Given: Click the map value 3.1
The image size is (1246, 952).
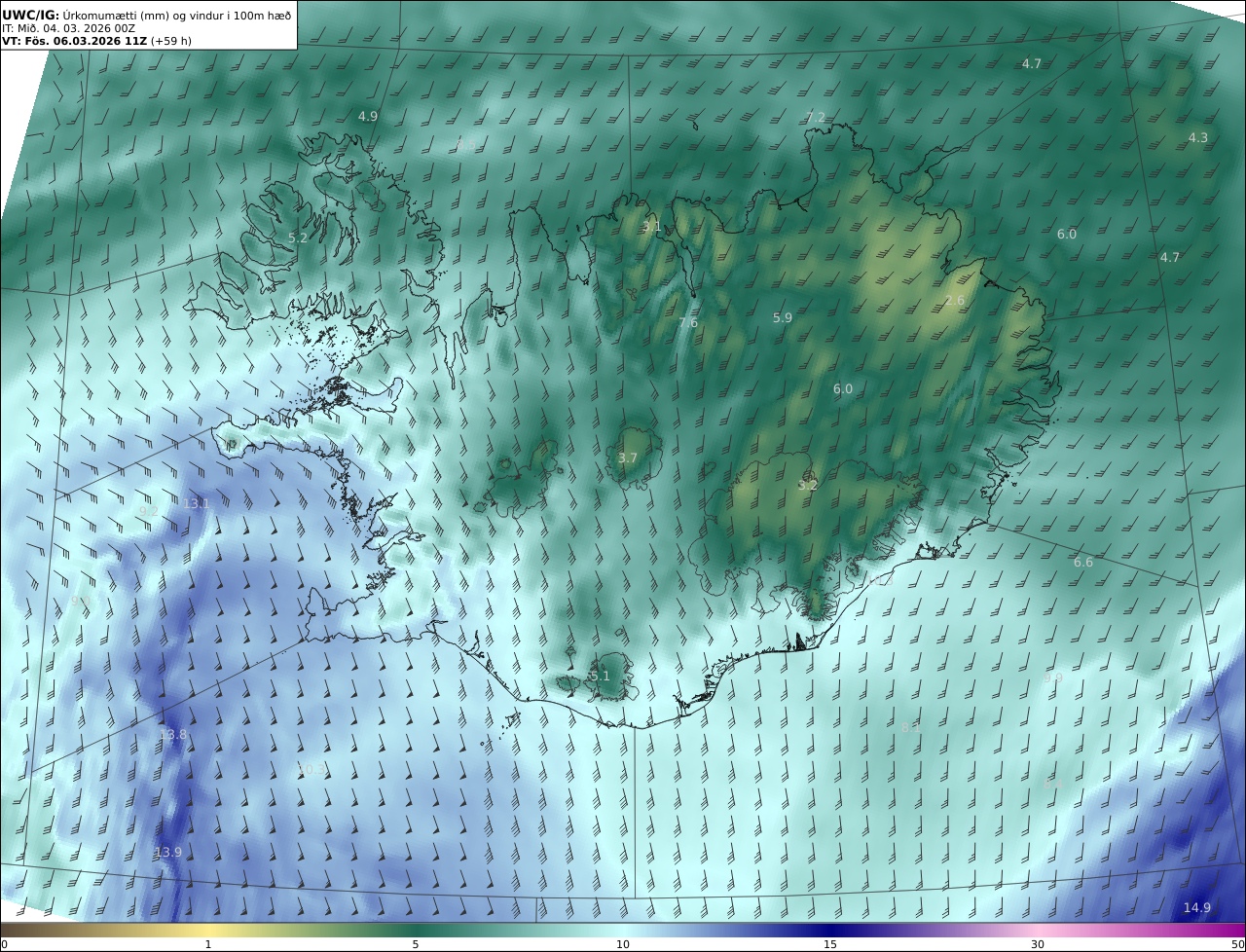Looking at the screenshot, I should [651, 227].
